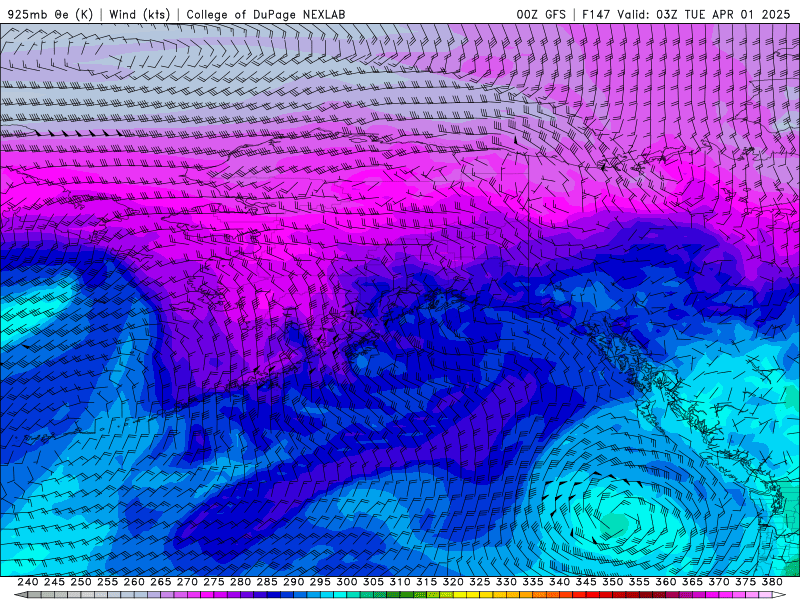
Task: Click the 240 value on the color scale
Action: 28,582
